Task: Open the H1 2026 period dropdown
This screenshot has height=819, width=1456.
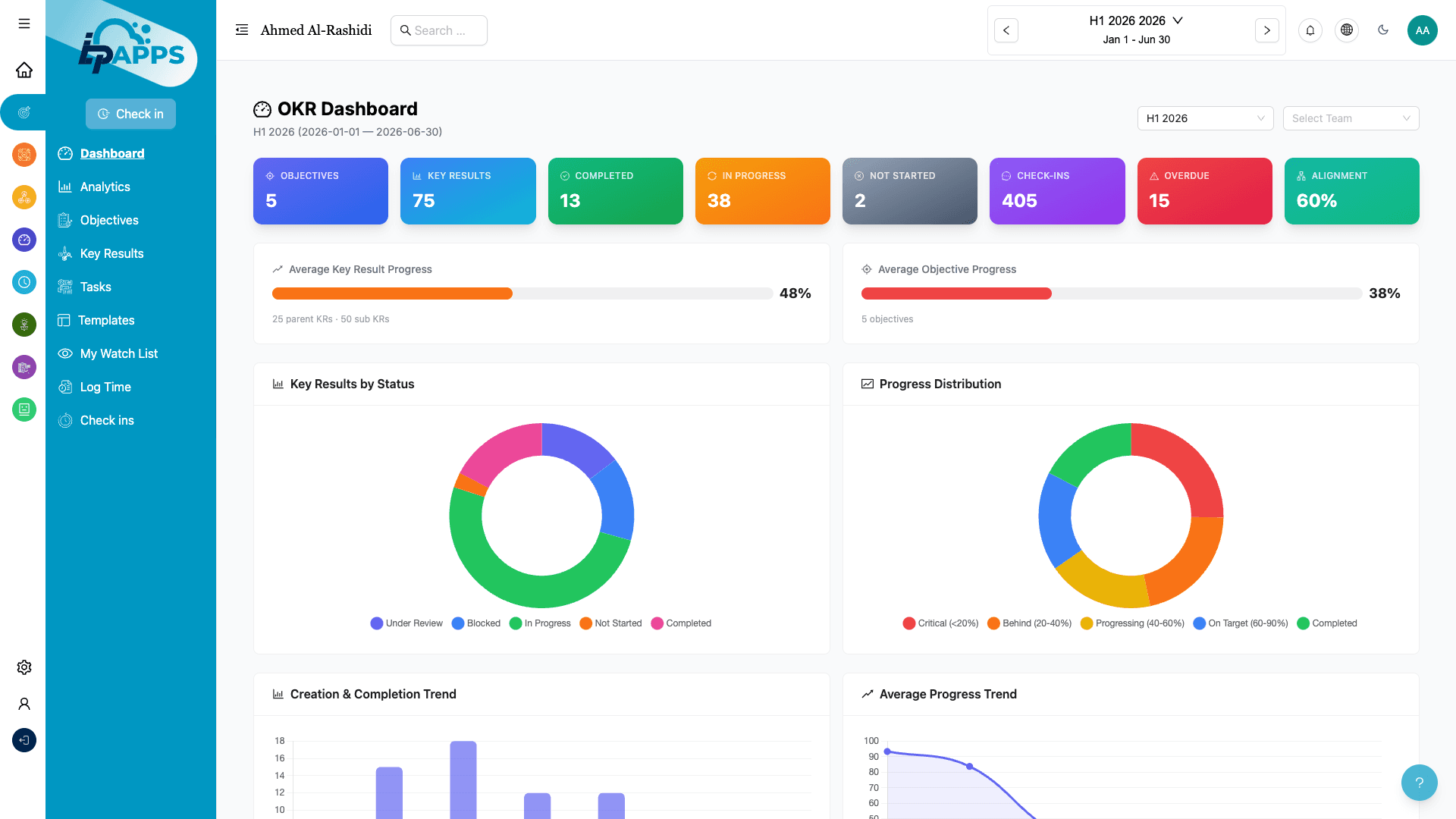Action: coord(1205,118)
